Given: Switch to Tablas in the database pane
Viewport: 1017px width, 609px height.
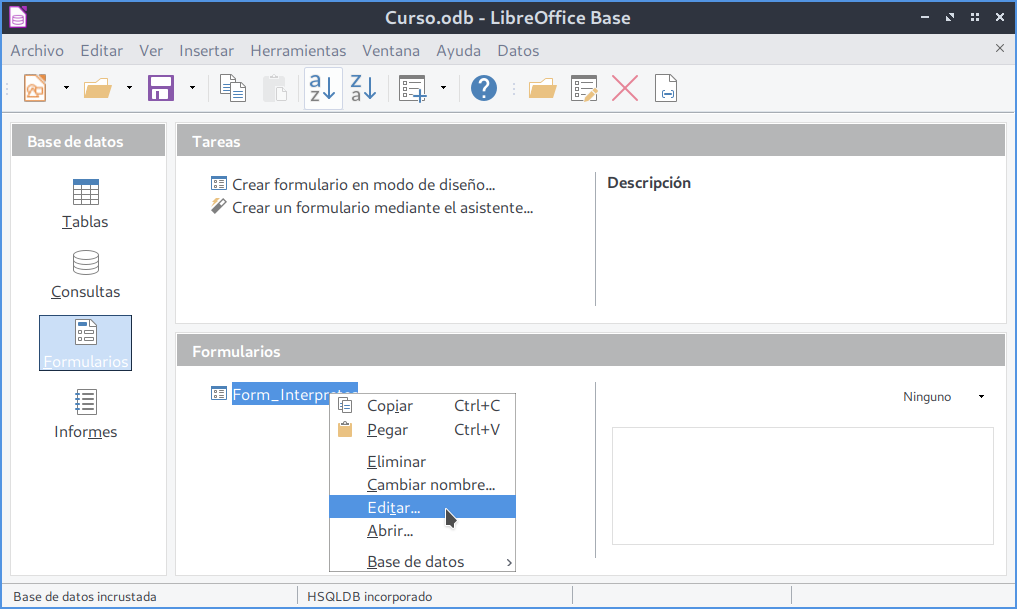Looking at the screenshot, I should click(x=85, y=204).
